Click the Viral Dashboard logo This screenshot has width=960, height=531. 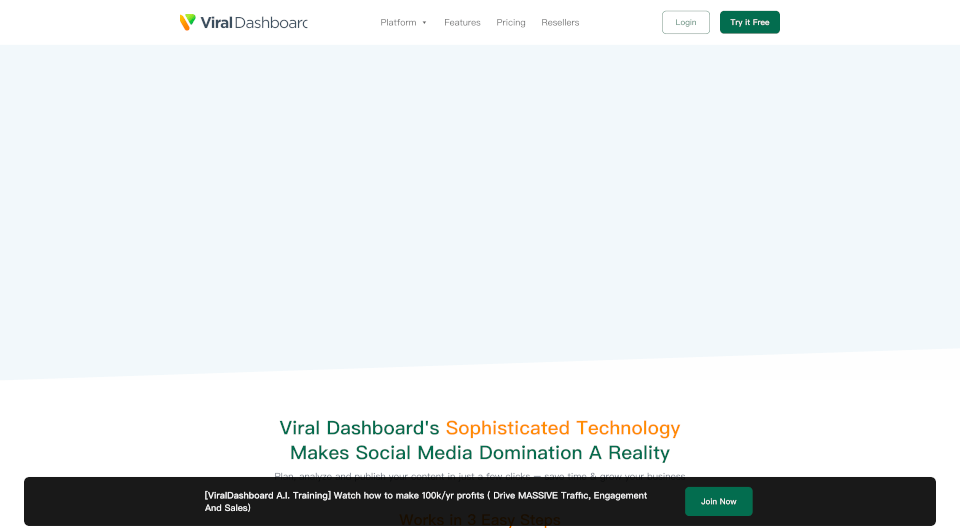(244, 23)
